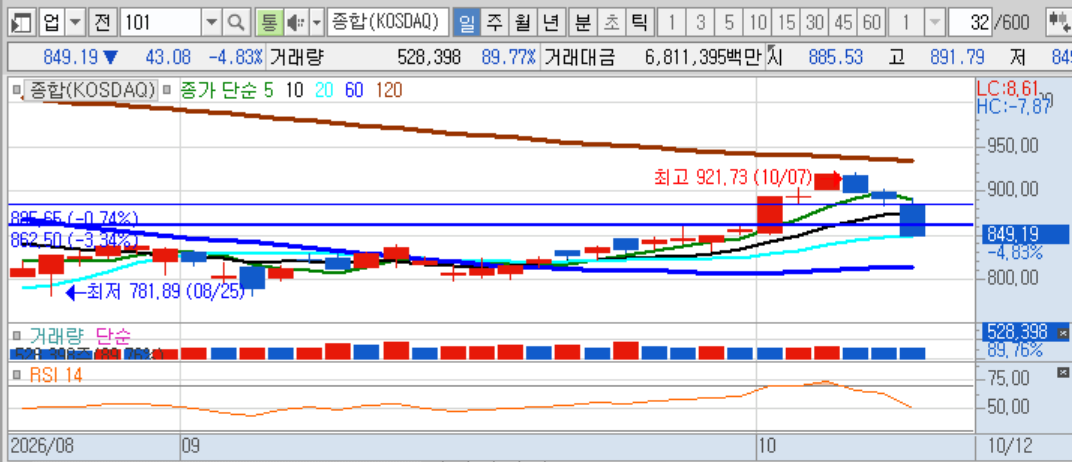Click the 거래대금 label in the info bar
This screenshot has height=462, width=1072.
pyautogui.click(x=579, y=57)
